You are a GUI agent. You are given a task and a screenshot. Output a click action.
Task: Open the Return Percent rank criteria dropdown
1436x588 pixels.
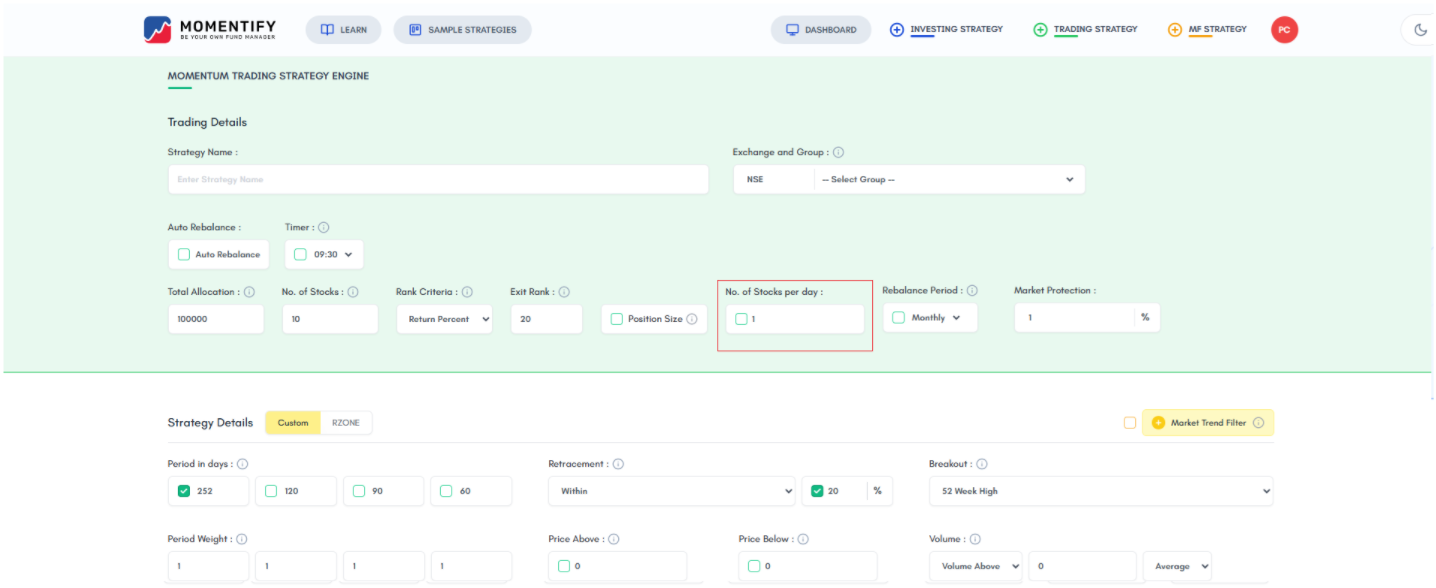444,319
